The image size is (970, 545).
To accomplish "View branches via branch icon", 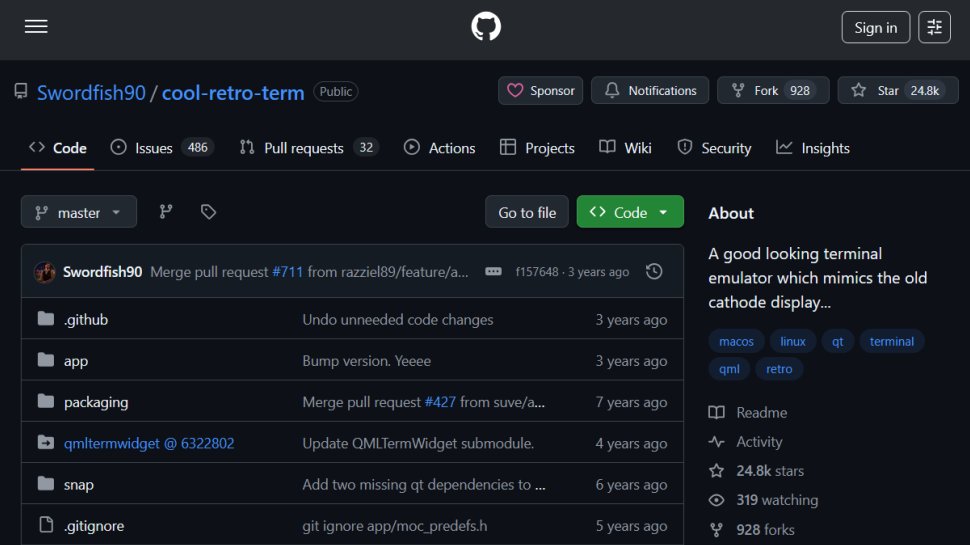I will 166,212.
